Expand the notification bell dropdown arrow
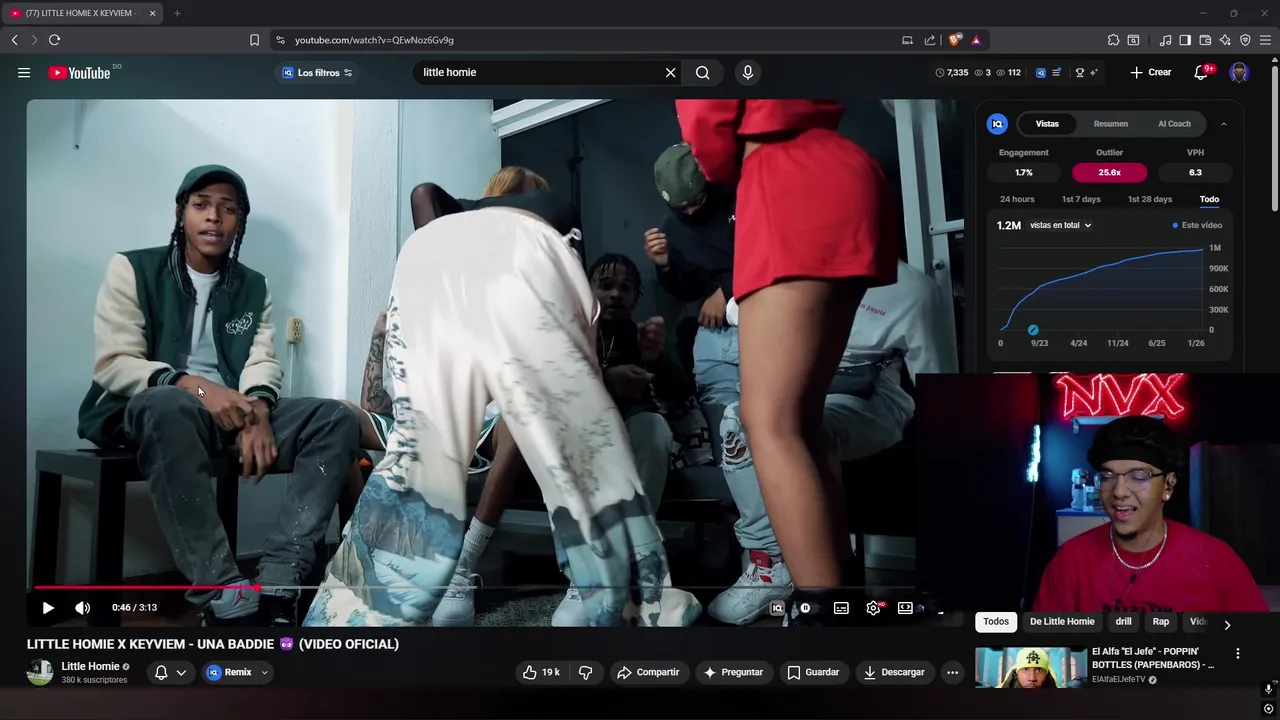Viewport: 1280px width, 720px height. coord(181,672)
